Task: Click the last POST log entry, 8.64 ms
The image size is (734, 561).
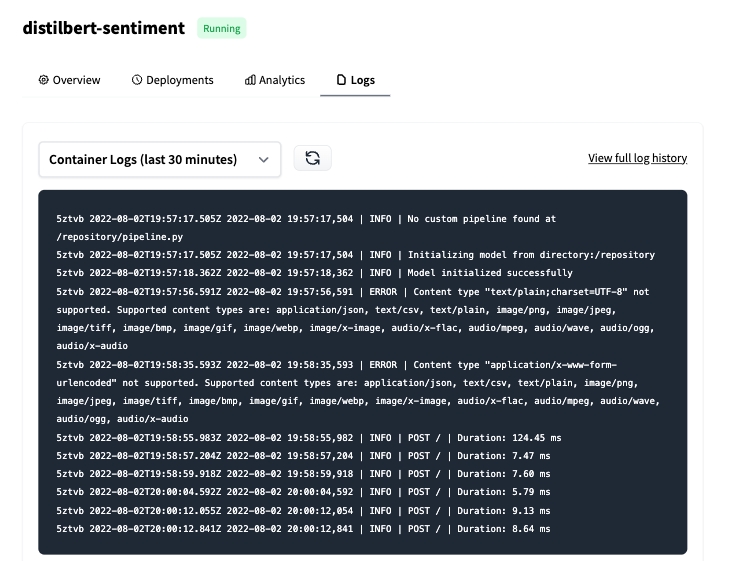Action: tap(303, 528)
